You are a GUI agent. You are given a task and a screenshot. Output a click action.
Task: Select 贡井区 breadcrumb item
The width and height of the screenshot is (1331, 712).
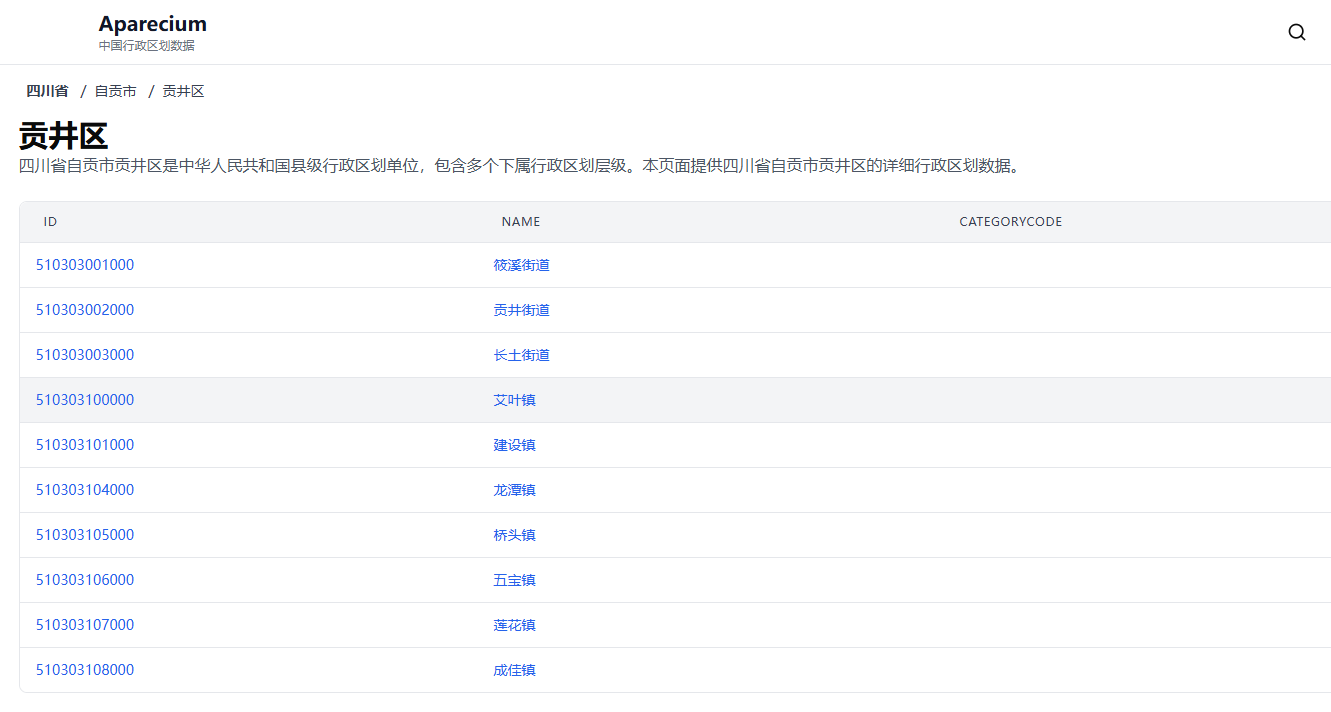click(x=184, y=91)
